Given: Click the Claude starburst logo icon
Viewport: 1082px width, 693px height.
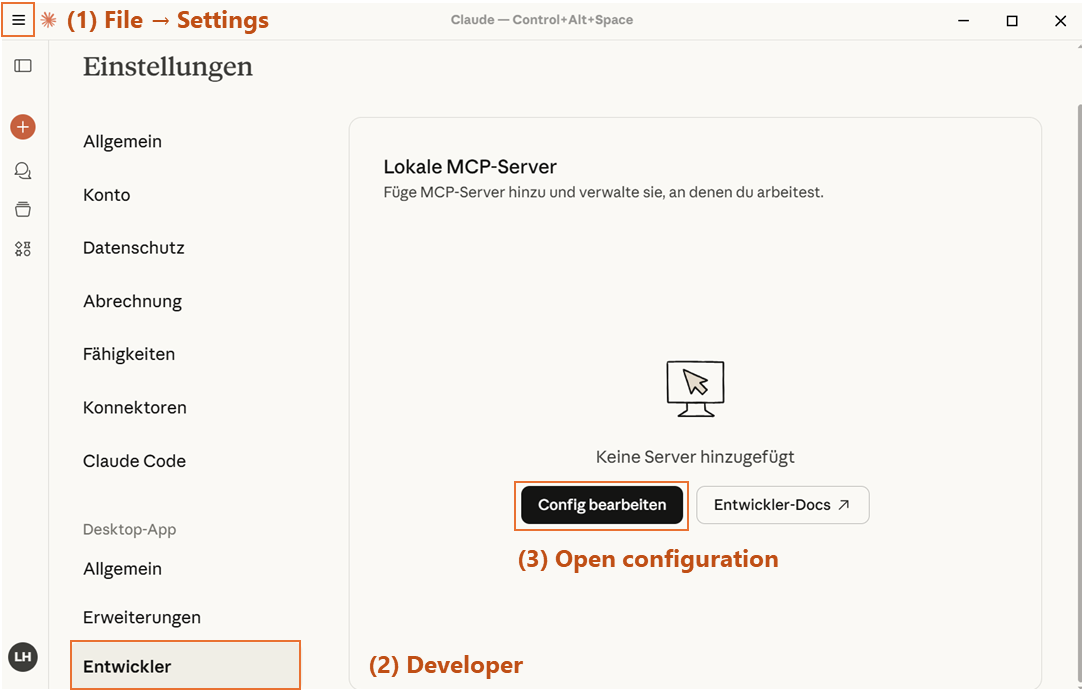Looking at the screenshot, I should (48, 20).
